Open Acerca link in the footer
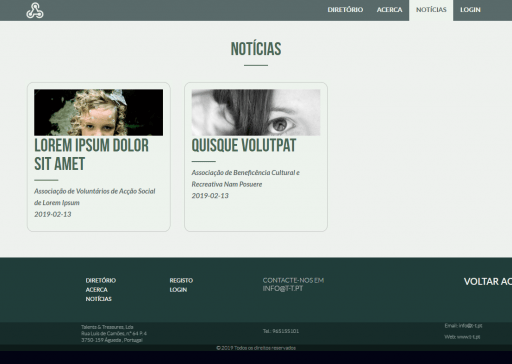Screen dimensions: 512x364 97,290
